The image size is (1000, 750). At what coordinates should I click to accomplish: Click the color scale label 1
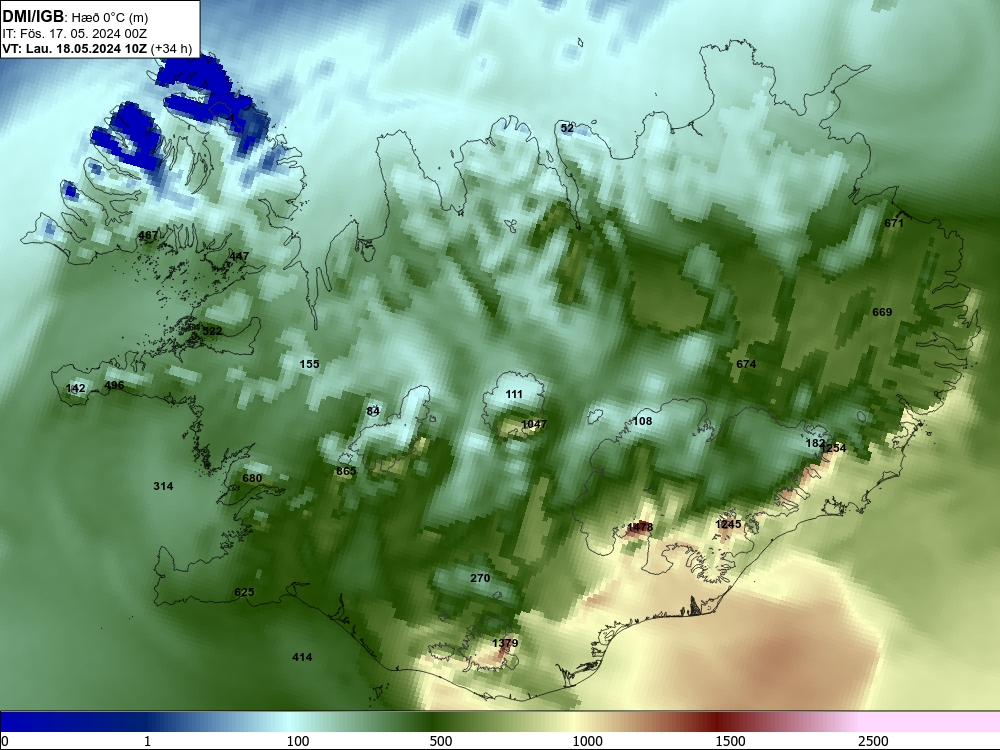tap(147, 741)
